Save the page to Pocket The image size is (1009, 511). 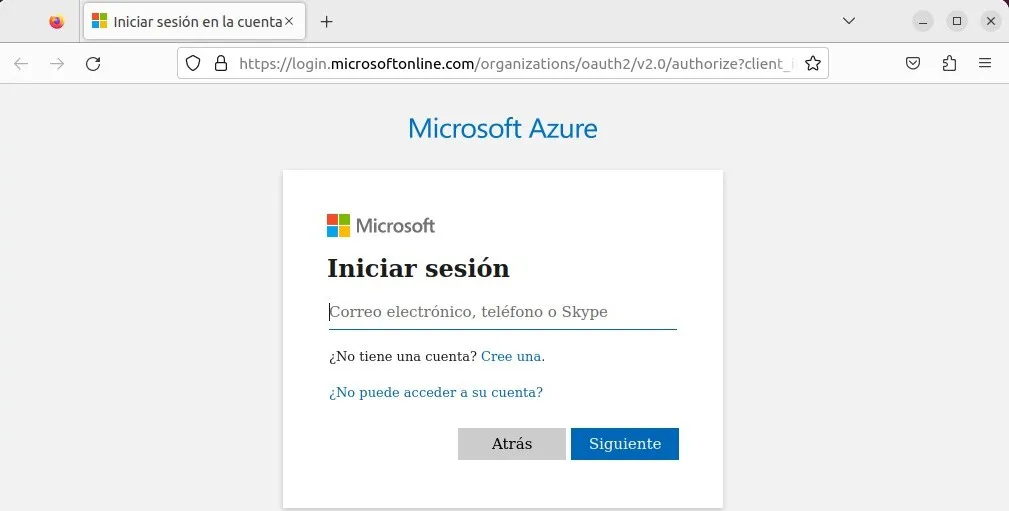(x=913, y=64)
